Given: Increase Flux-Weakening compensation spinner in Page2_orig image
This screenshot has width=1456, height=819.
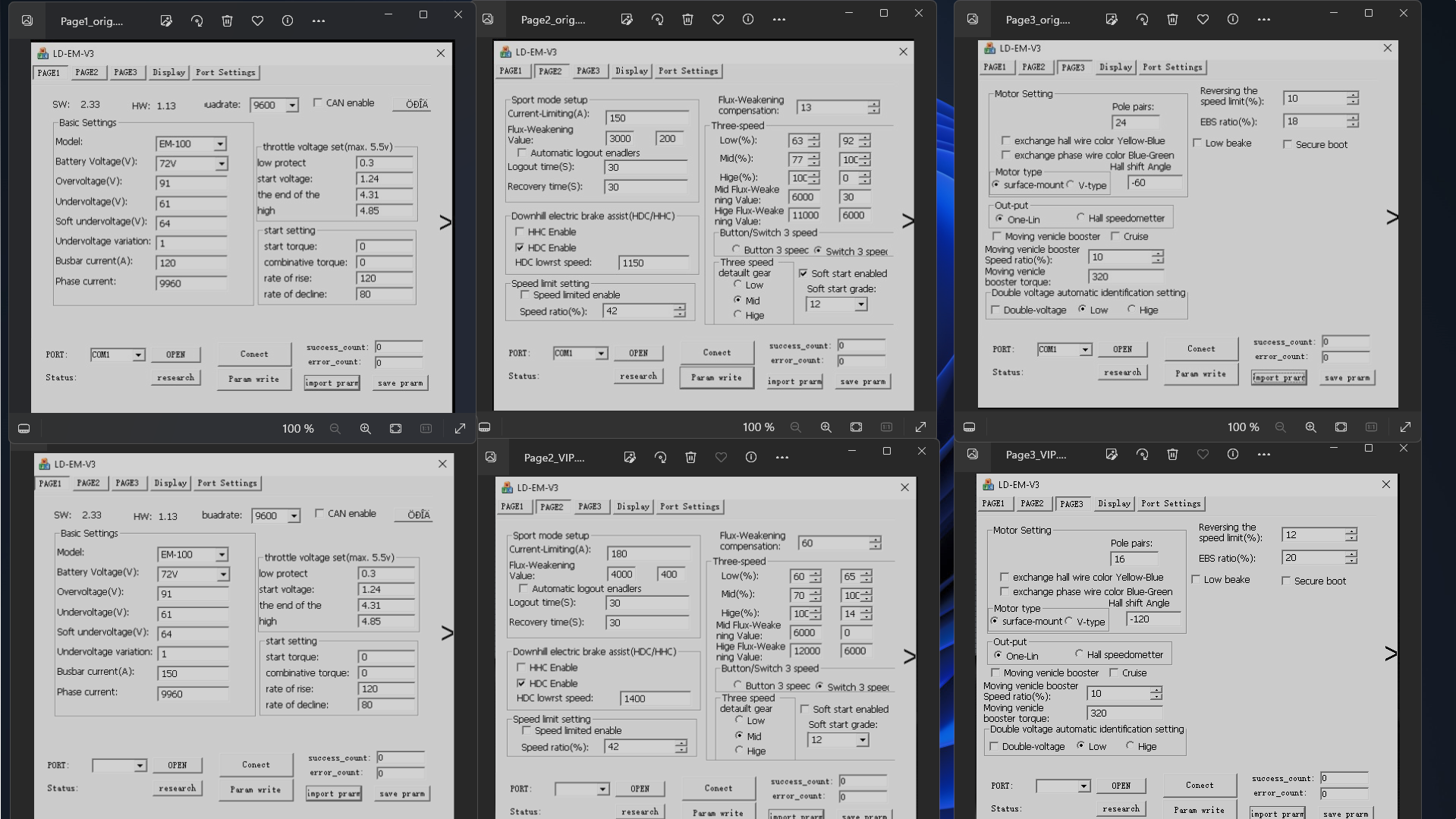Looking at the screenshot, I should coord(874,104).
